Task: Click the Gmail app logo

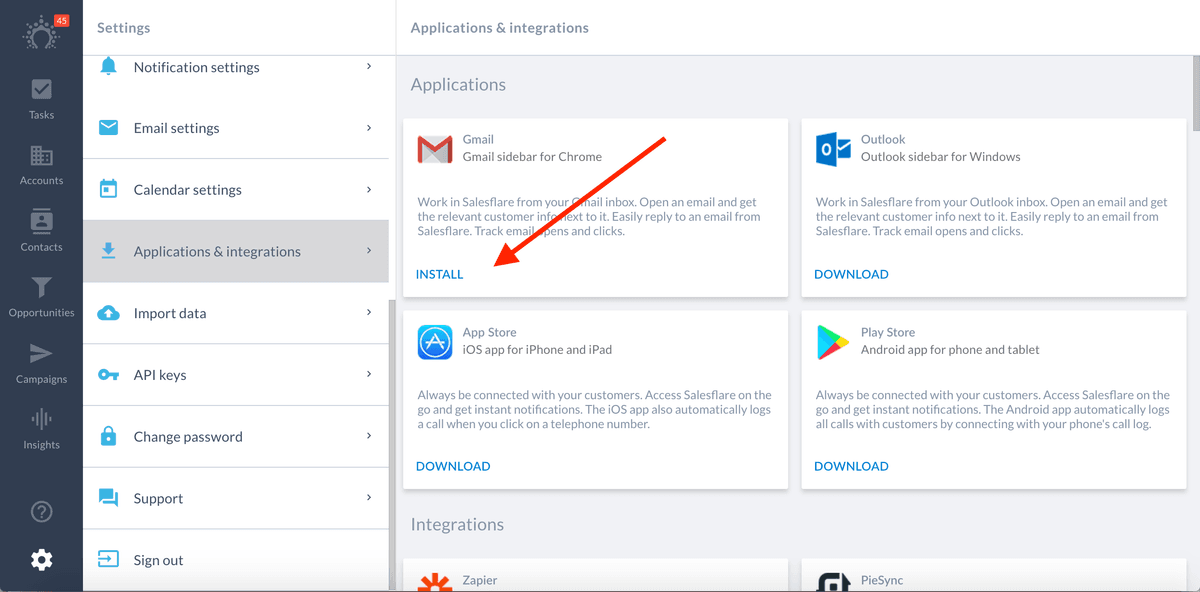Action: click(435, 150)
